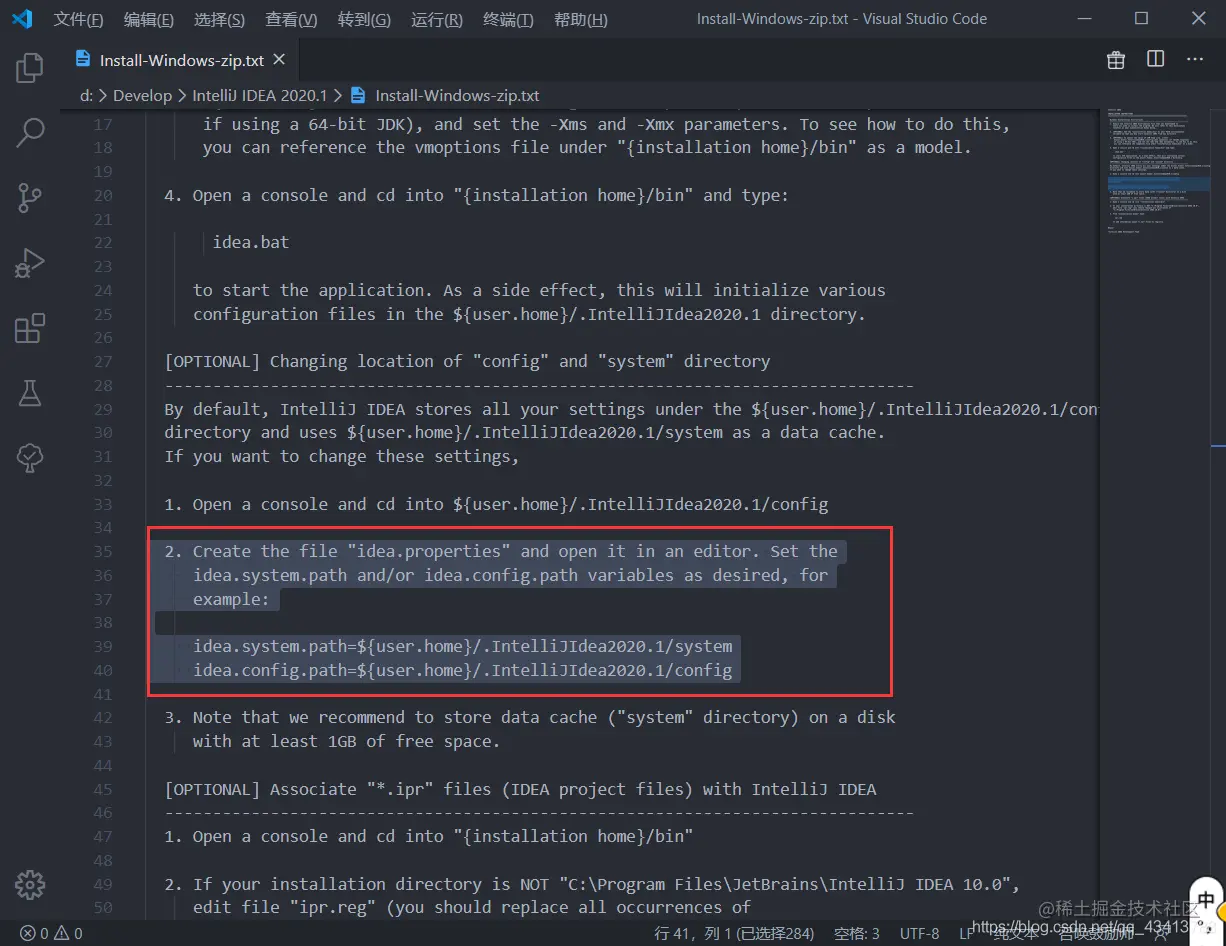The height and width of the screenshot is (946, 1226).
Task: Open the editor More Actions menu
Action: (x=1195, y=60)
